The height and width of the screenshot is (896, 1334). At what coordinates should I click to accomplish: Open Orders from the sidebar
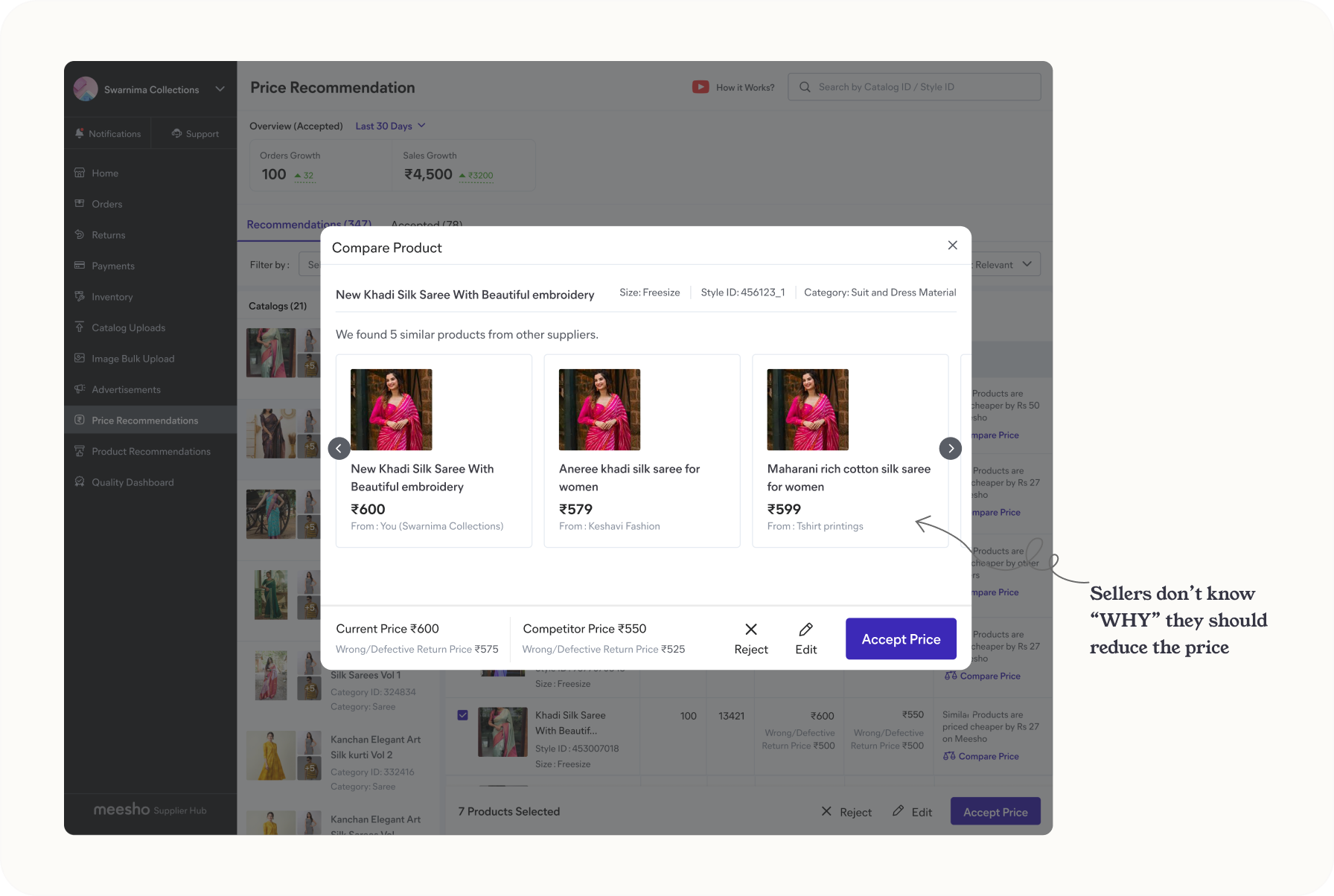150,204
